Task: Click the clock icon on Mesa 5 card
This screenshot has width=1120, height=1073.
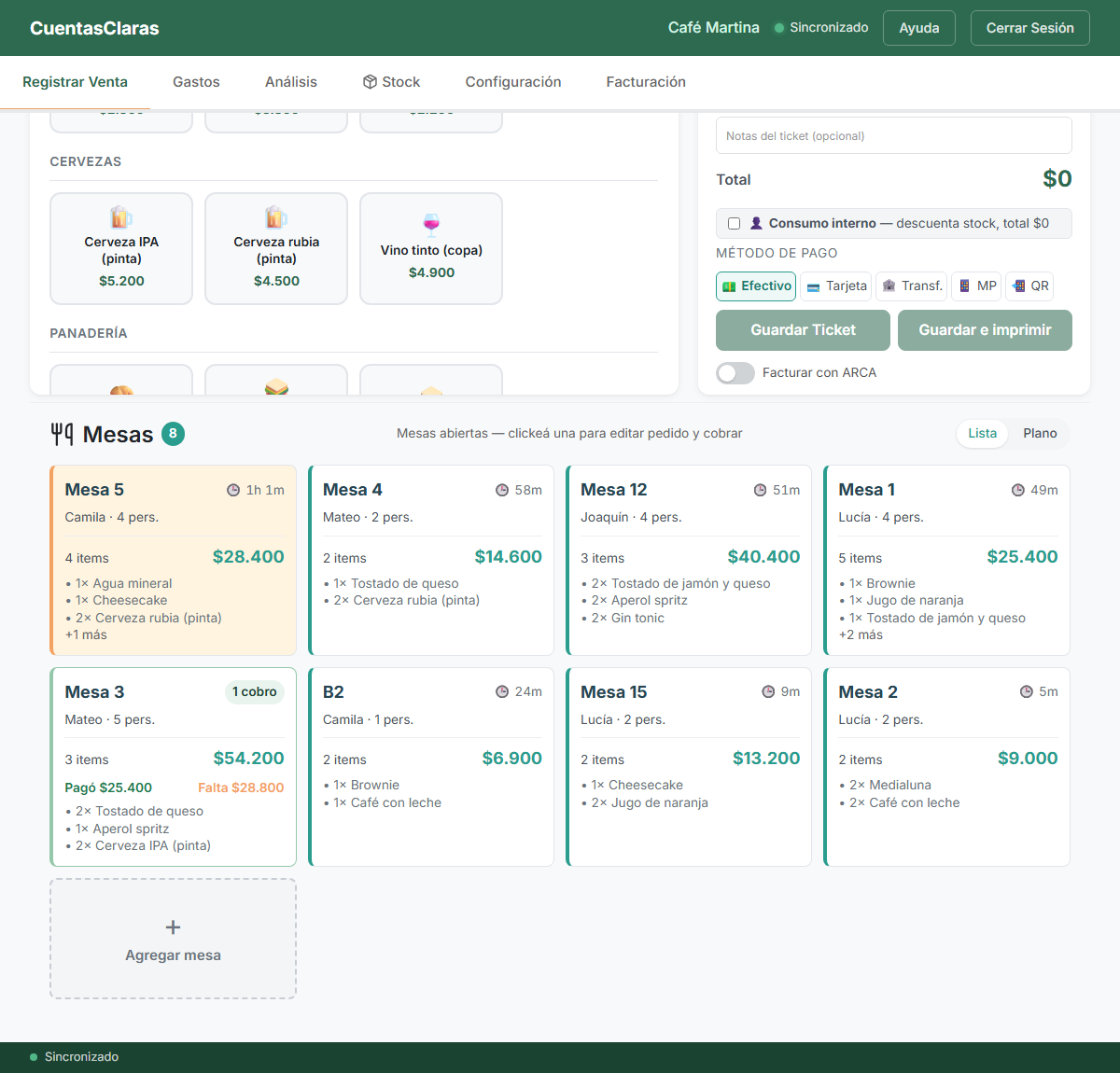Action: 233,490
